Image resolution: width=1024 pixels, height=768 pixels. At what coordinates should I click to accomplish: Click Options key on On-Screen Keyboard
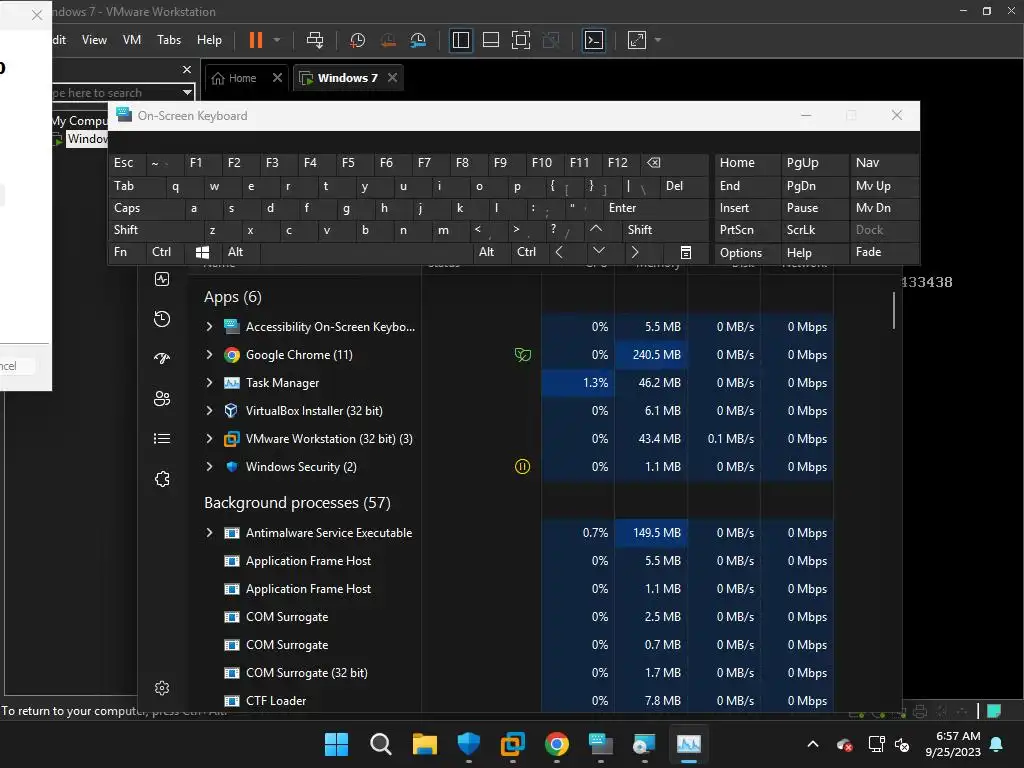point(746,252)
